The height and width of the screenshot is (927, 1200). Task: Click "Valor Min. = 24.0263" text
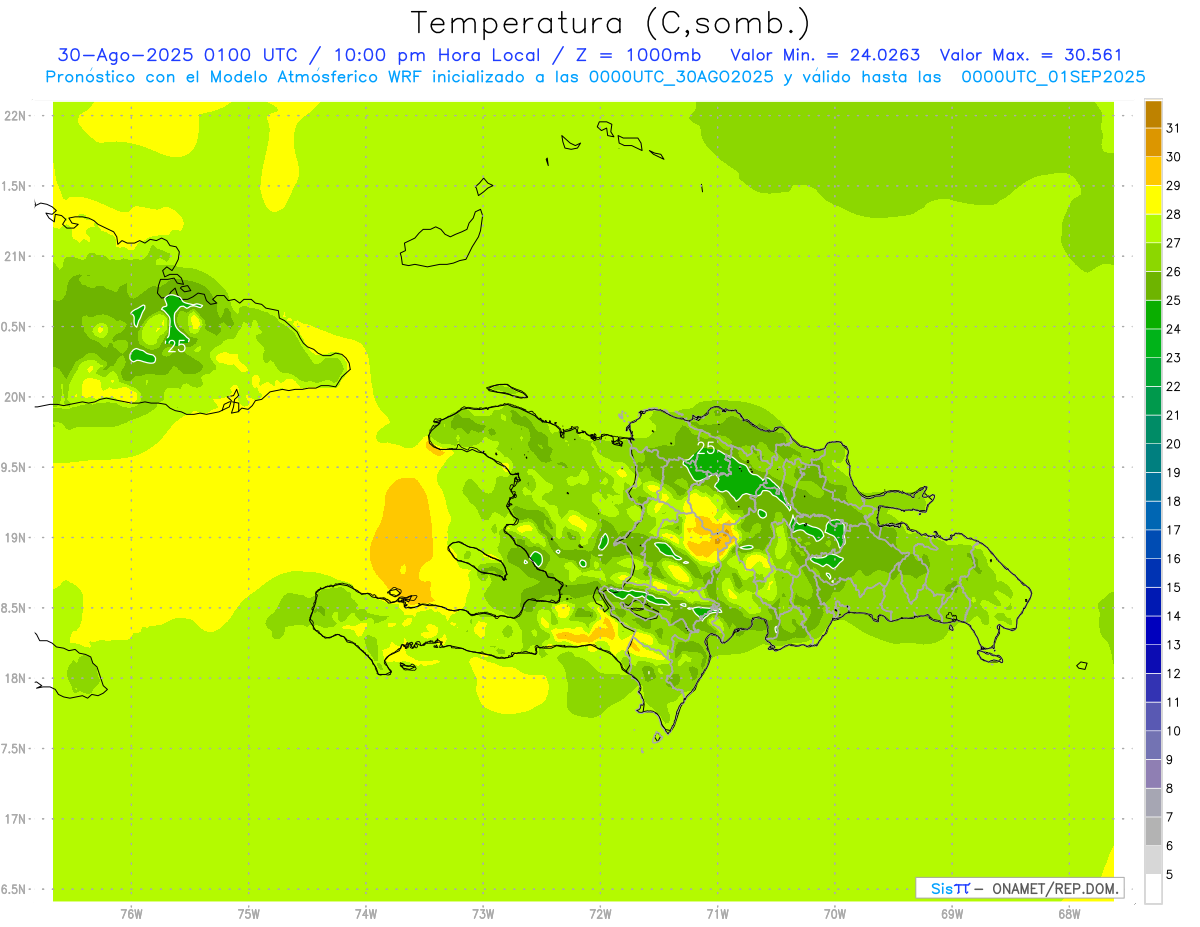click(825, 55)
